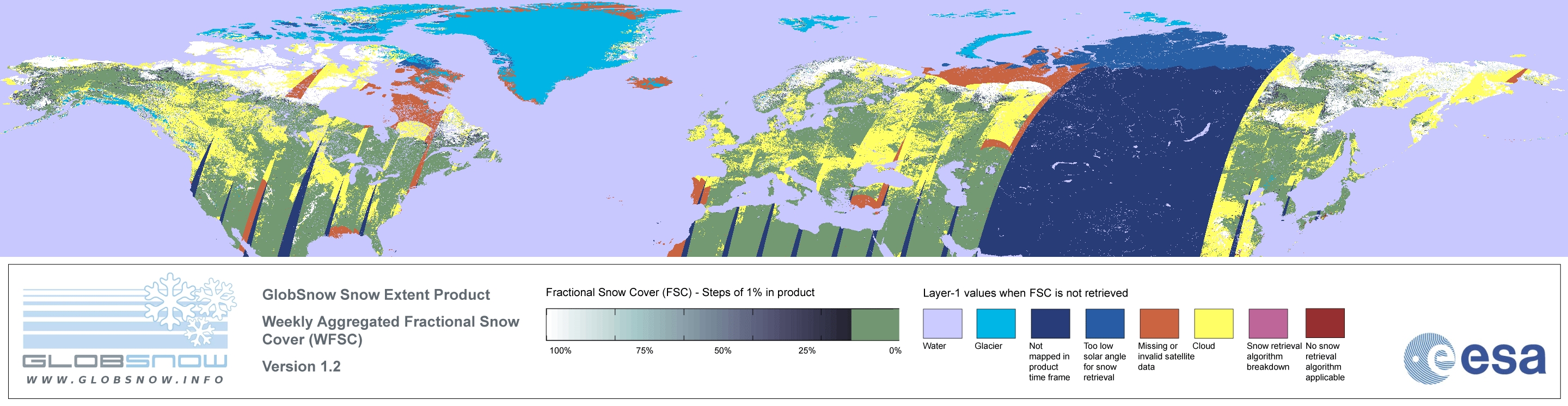Select the 'No snow retrieval algorithm applicable' swatch
The width and height of the screenshot is (1568, 406).
(1325, 323)
